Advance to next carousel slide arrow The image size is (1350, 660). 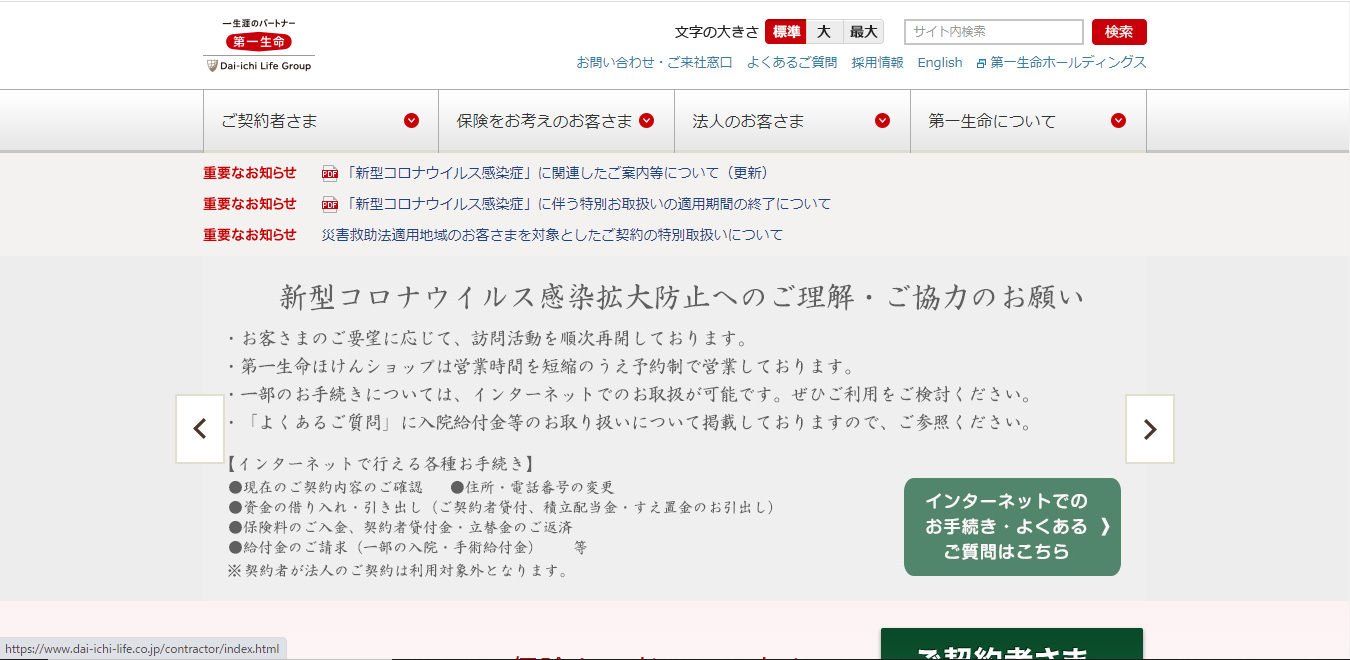tap(1150, 429)
